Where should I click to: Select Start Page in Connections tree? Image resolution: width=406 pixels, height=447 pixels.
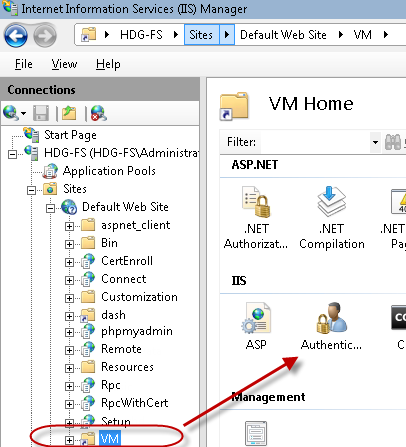tap(70, 135)
